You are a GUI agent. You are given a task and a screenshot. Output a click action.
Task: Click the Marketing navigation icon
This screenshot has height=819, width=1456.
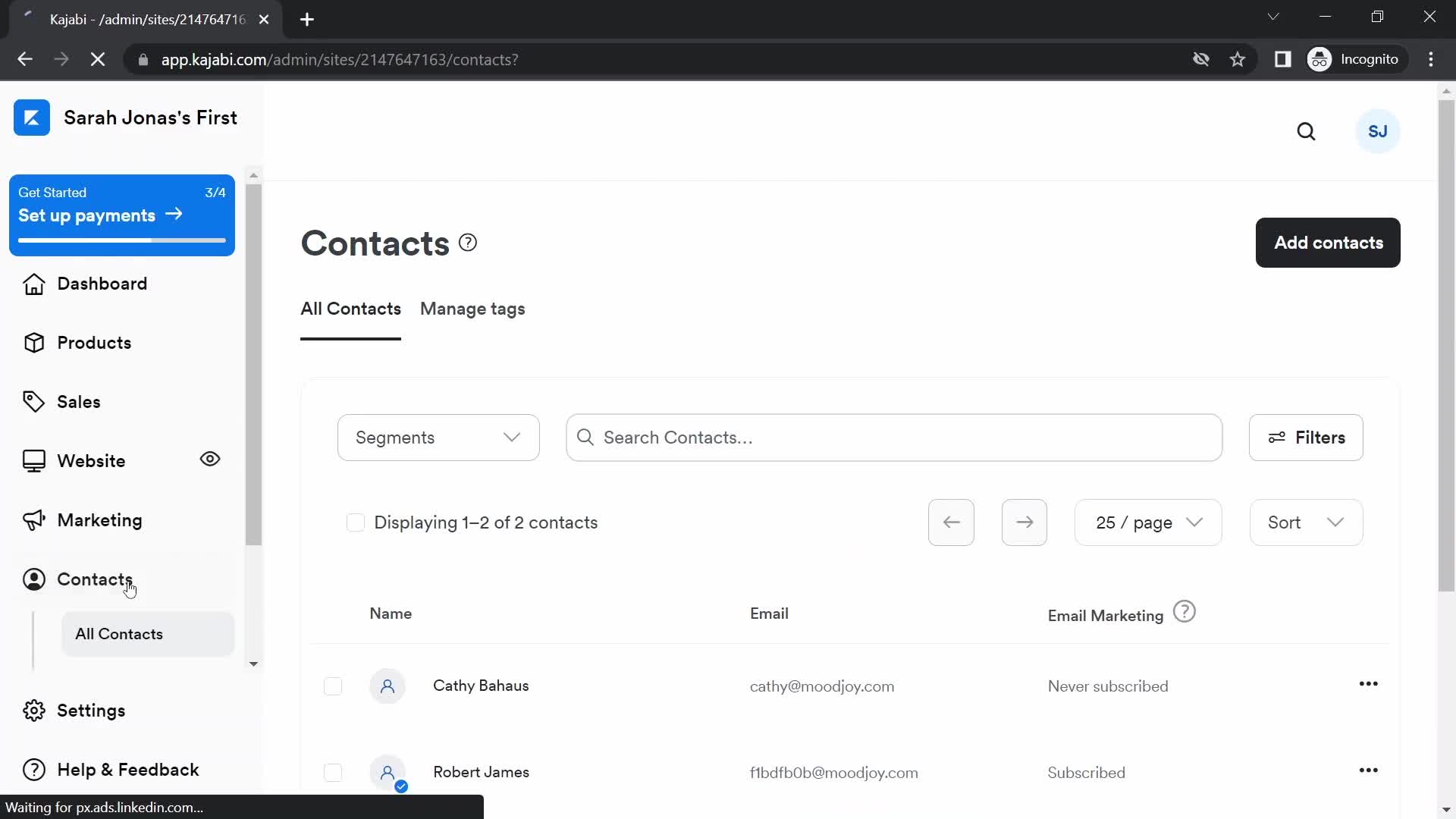click(x=32, y=519)
